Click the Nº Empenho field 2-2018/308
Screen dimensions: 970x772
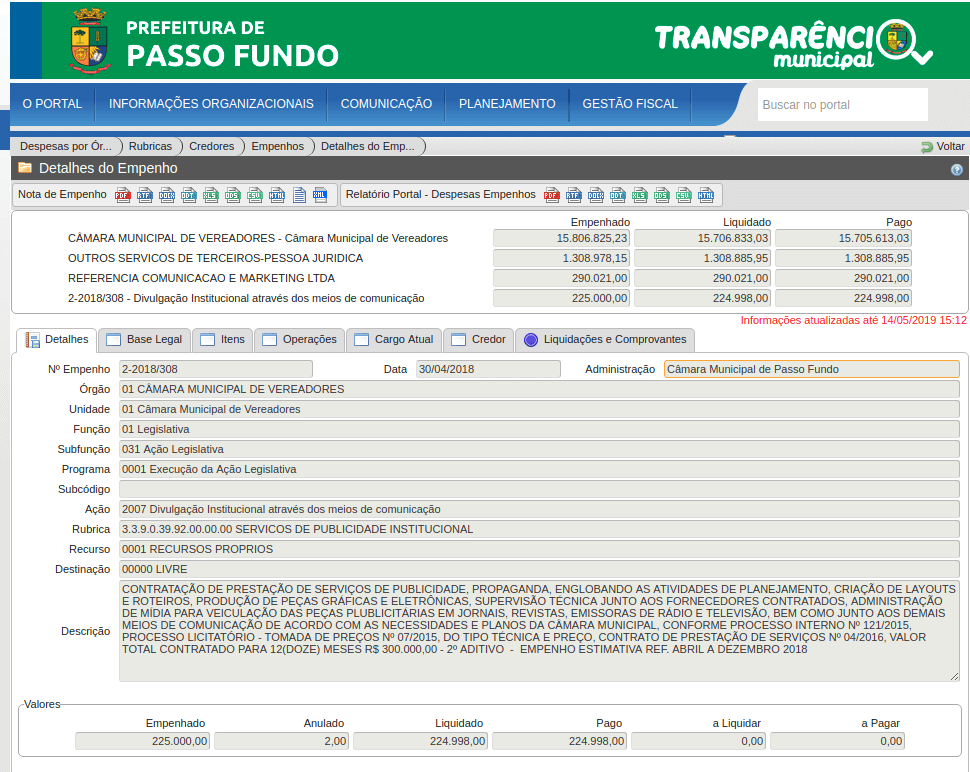216,369
